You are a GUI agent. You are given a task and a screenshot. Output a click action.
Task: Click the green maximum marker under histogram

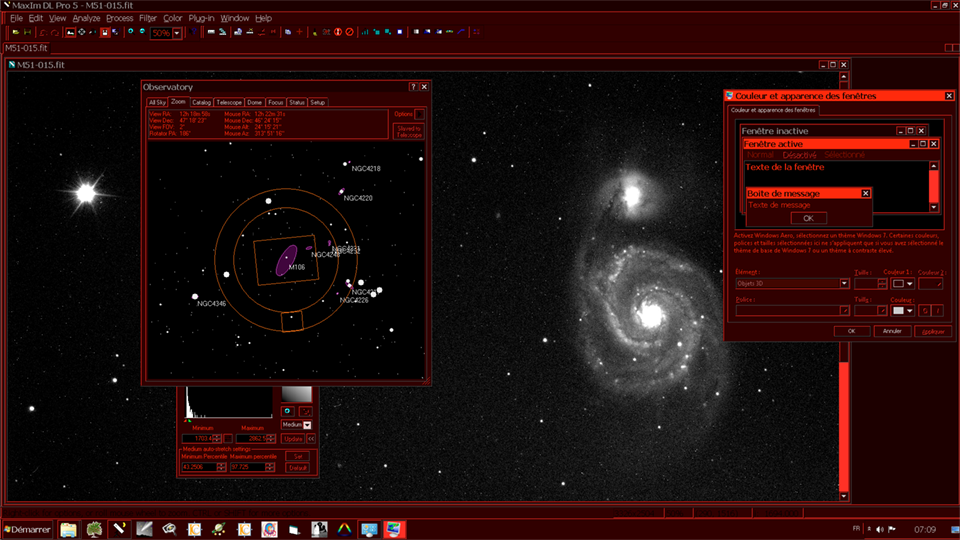click(190, 421)
